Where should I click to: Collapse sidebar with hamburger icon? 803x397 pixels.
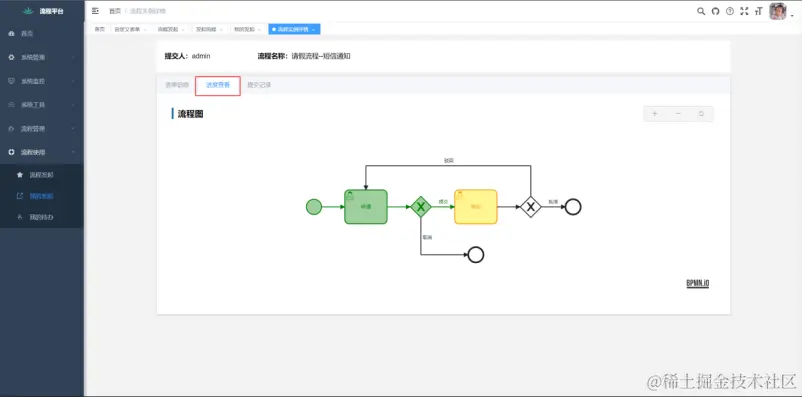point(95,11)
